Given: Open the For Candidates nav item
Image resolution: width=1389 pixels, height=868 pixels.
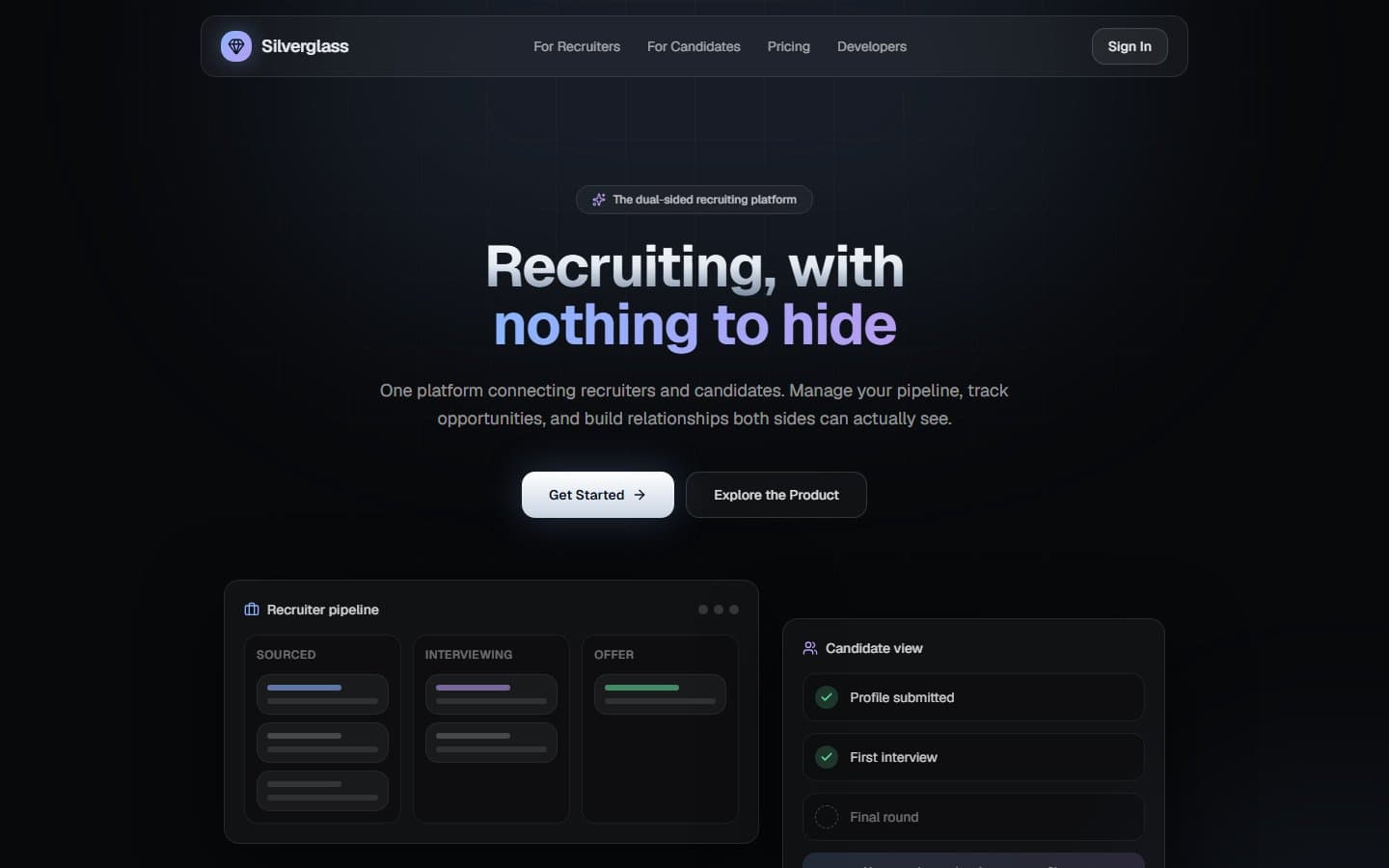Looking at the screenshot, I should click(694, 46).
